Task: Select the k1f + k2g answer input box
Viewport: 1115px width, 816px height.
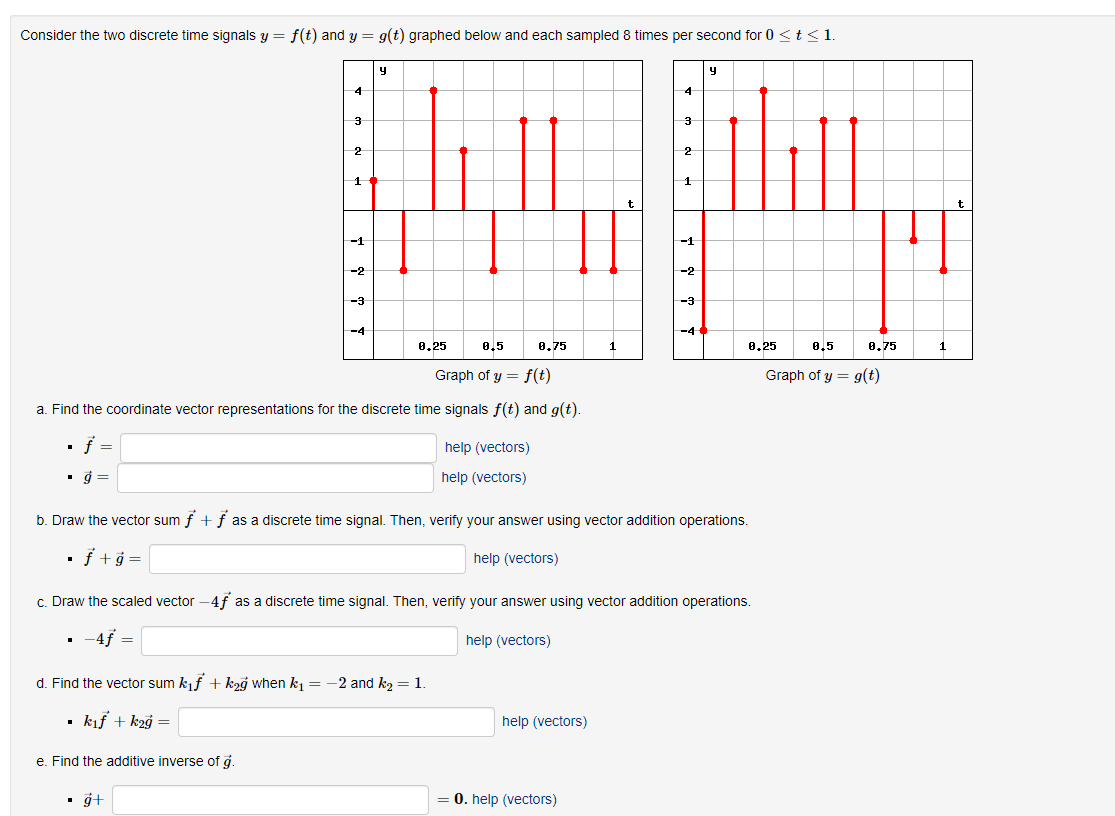Action: (335, 721)
